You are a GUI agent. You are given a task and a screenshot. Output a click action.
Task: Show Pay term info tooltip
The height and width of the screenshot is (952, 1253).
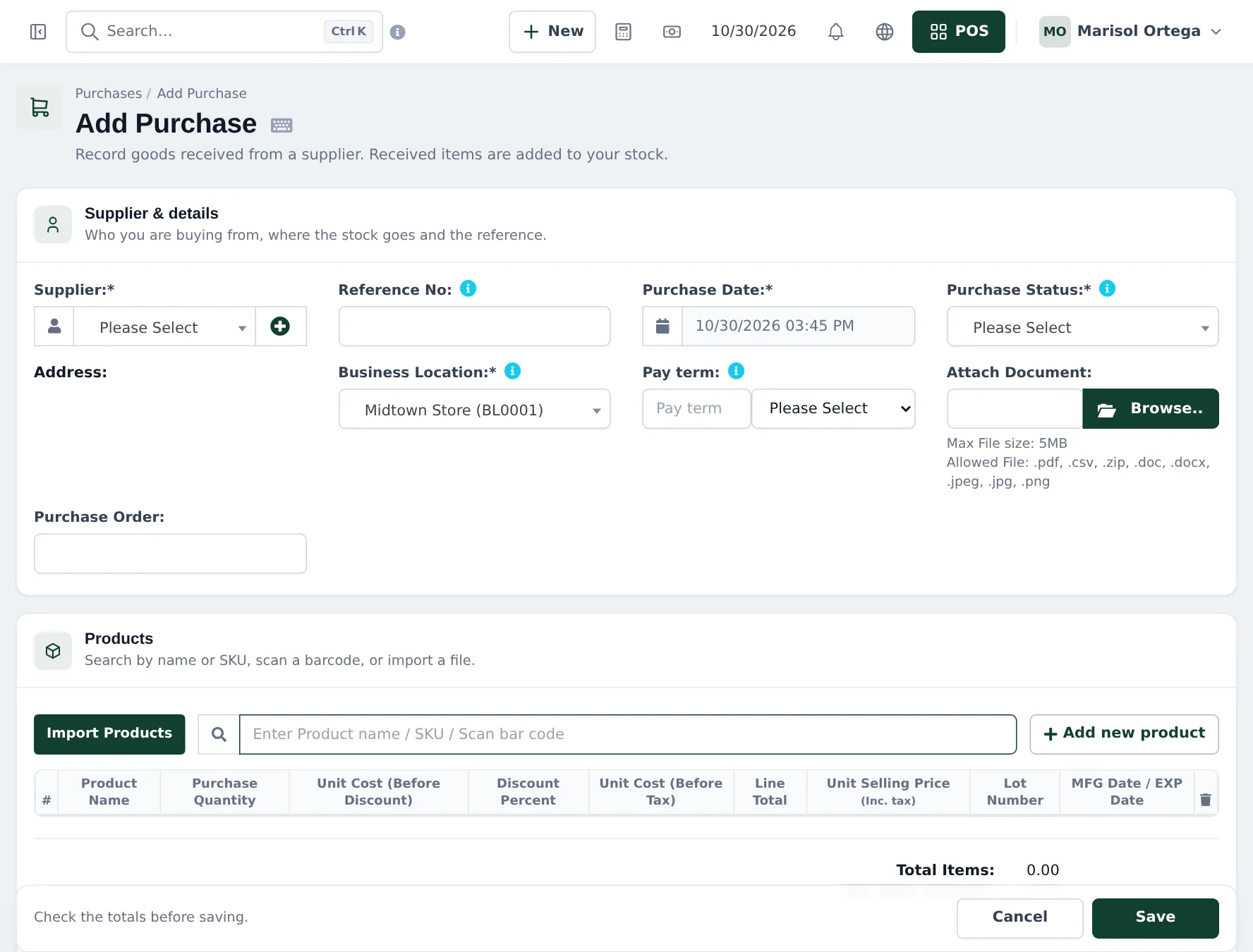point(736,371)
